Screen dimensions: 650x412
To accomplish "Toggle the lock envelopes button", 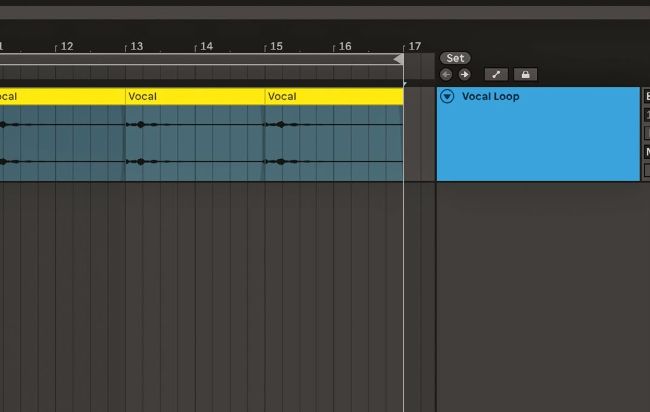I will coord(525,74).
